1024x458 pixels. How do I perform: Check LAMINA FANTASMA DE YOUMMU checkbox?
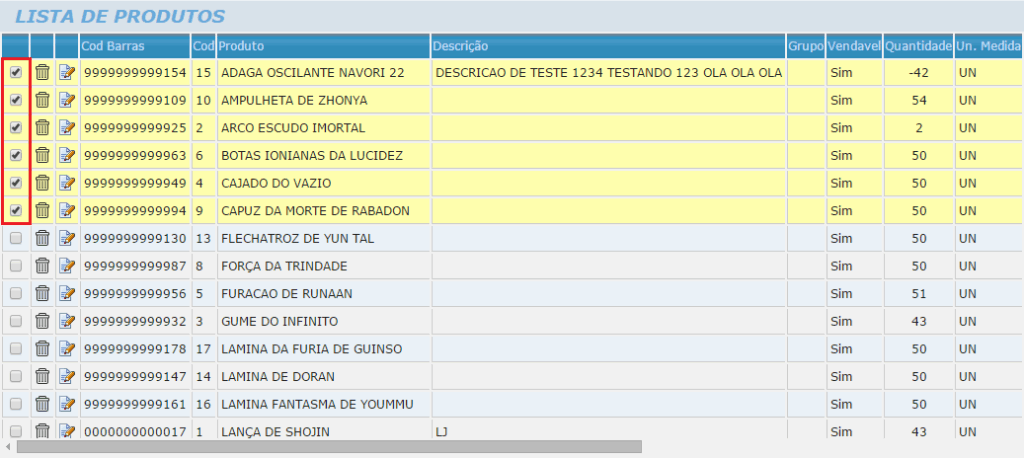16,404
